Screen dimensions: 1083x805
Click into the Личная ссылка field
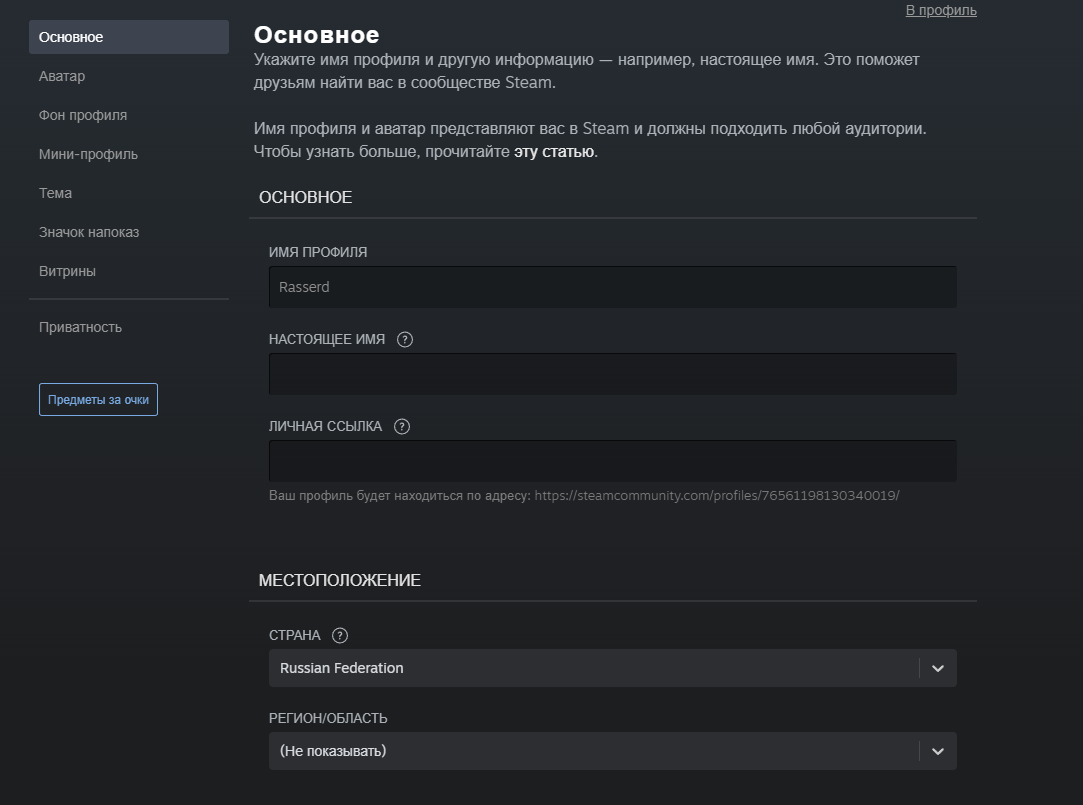(x=612, y=461)
